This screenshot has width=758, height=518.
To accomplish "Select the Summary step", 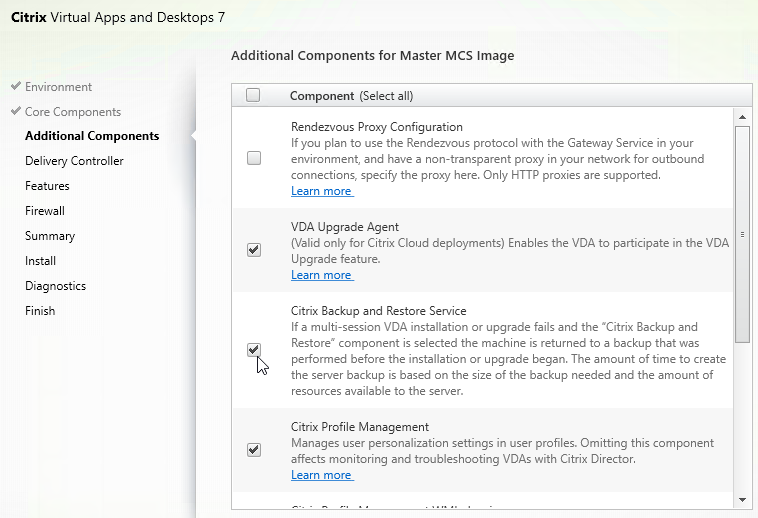I will [50, 236].
